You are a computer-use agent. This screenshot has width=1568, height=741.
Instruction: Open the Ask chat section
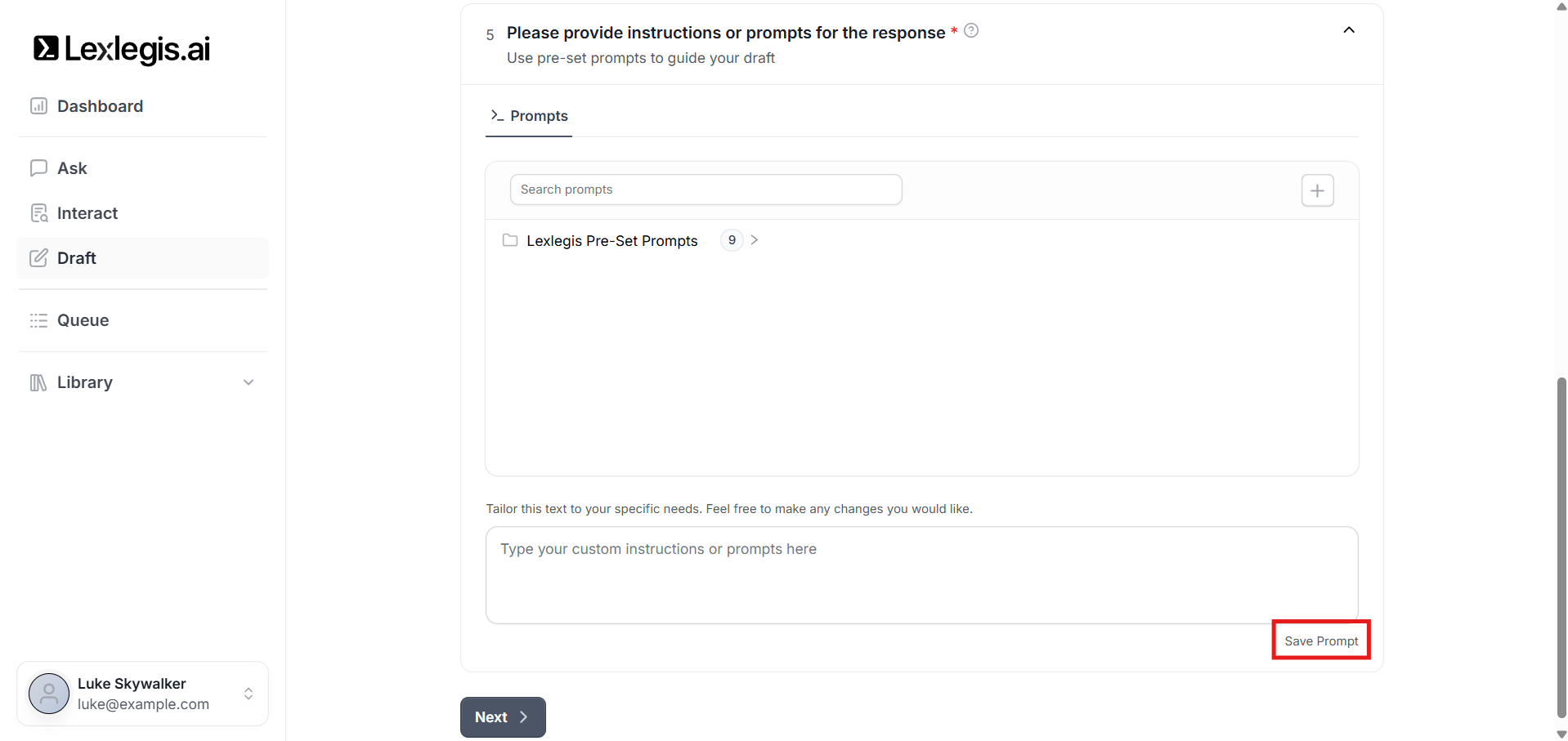(72, 168)
